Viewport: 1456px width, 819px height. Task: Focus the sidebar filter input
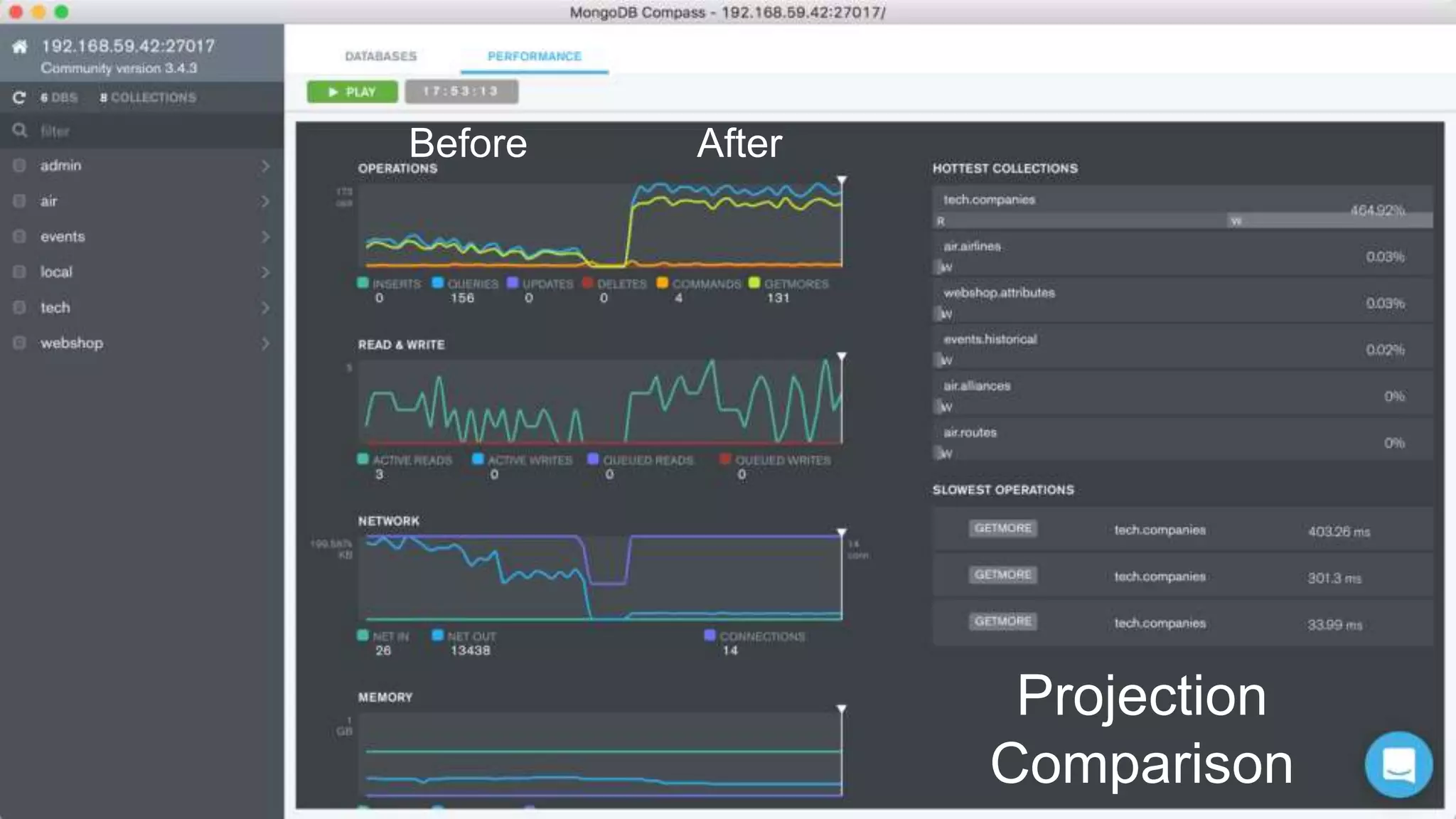[142, 131]
